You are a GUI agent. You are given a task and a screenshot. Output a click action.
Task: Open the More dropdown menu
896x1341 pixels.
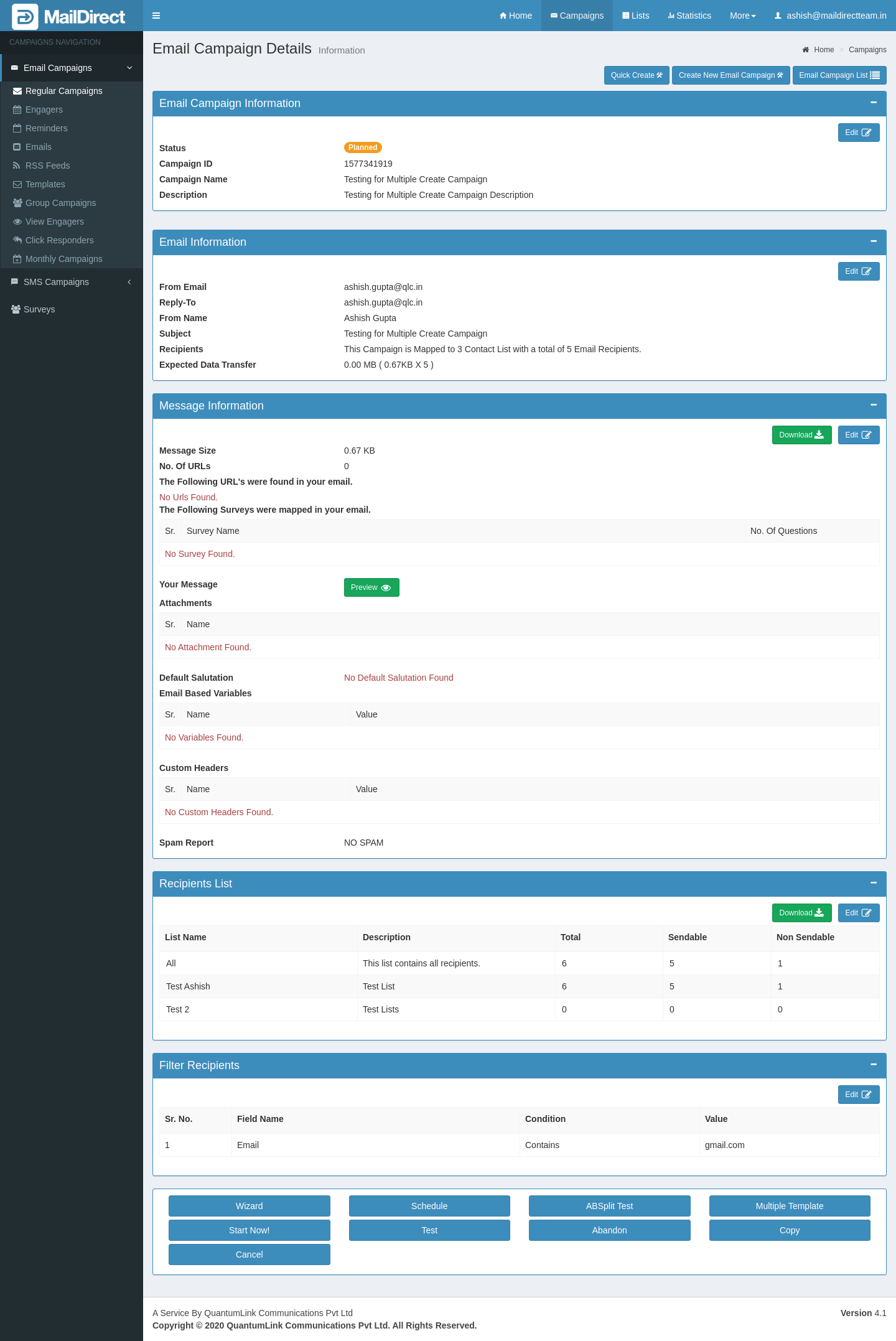coord(742,16)
